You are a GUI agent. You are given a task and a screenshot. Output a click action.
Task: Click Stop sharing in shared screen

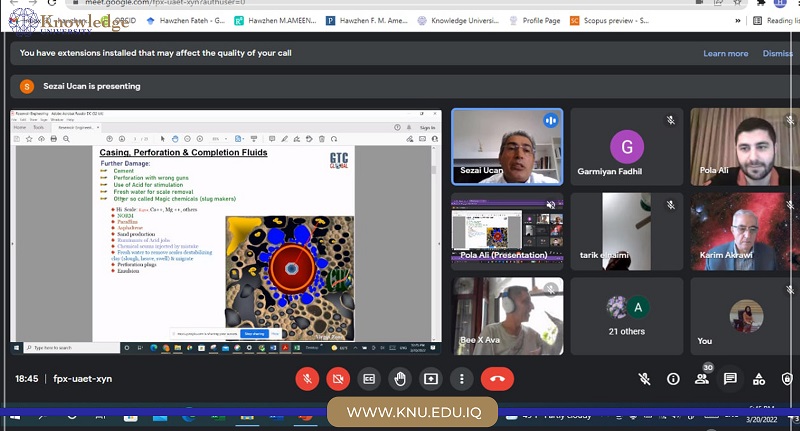pyautogui.click(x=254, y=334)
